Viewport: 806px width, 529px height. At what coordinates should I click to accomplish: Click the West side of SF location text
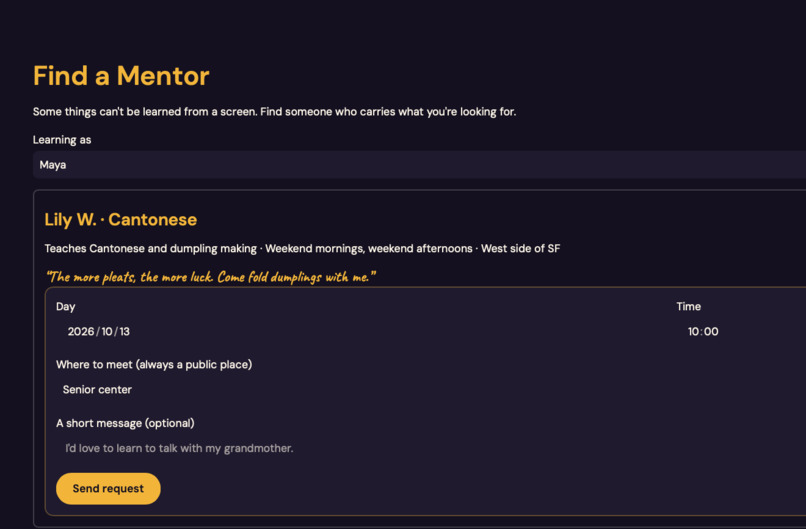[x=521, y=248]
